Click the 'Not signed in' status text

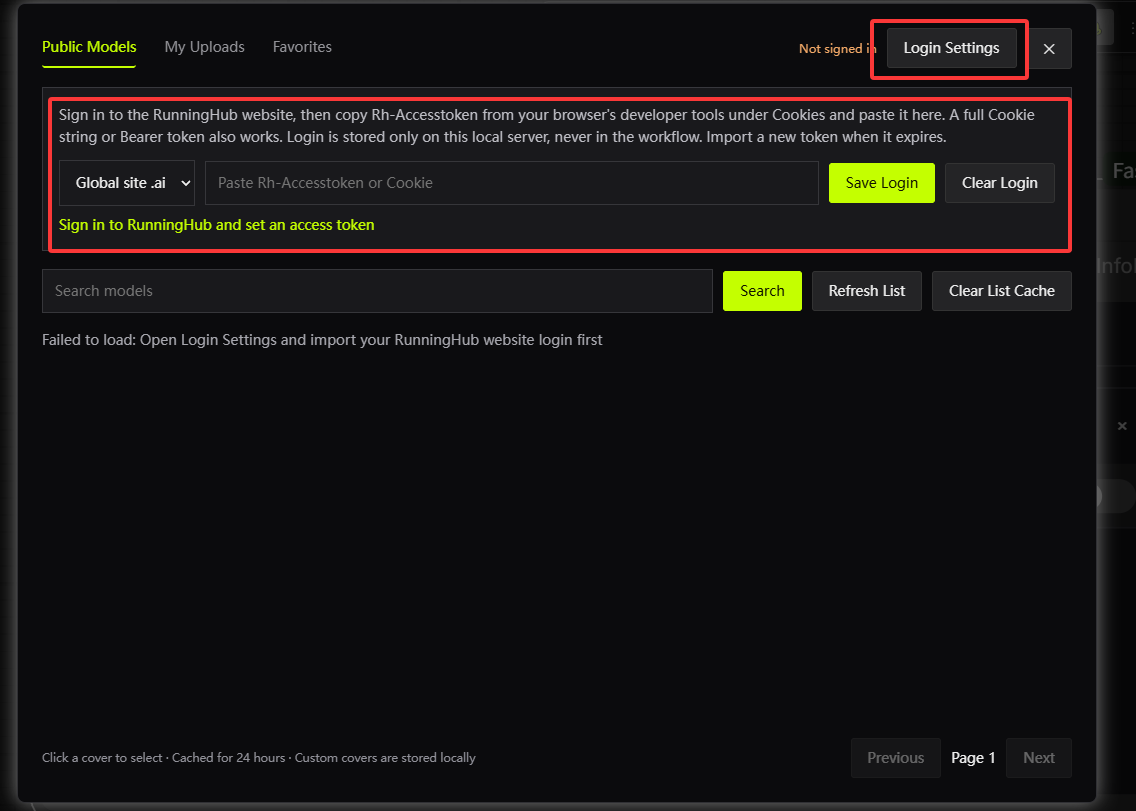(838, 49)
